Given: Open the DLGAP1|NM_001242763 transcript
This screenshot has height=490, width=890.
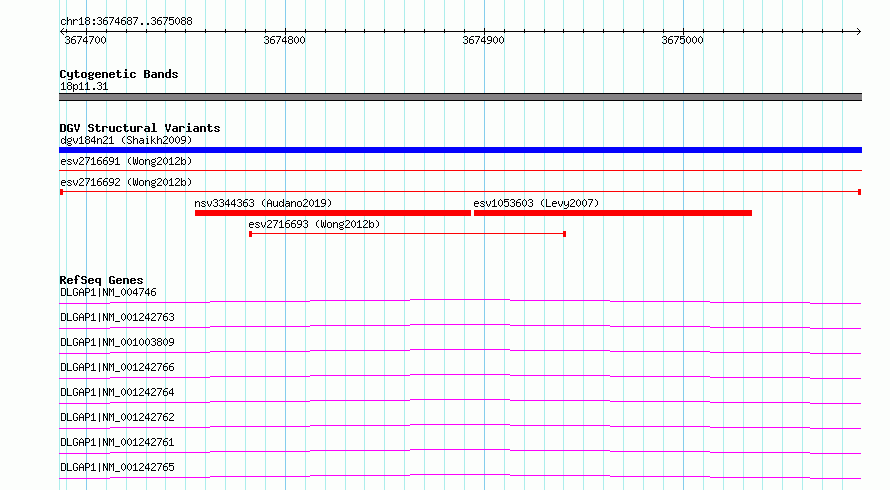Looking at the screenshot, I should tap(117, 317).
